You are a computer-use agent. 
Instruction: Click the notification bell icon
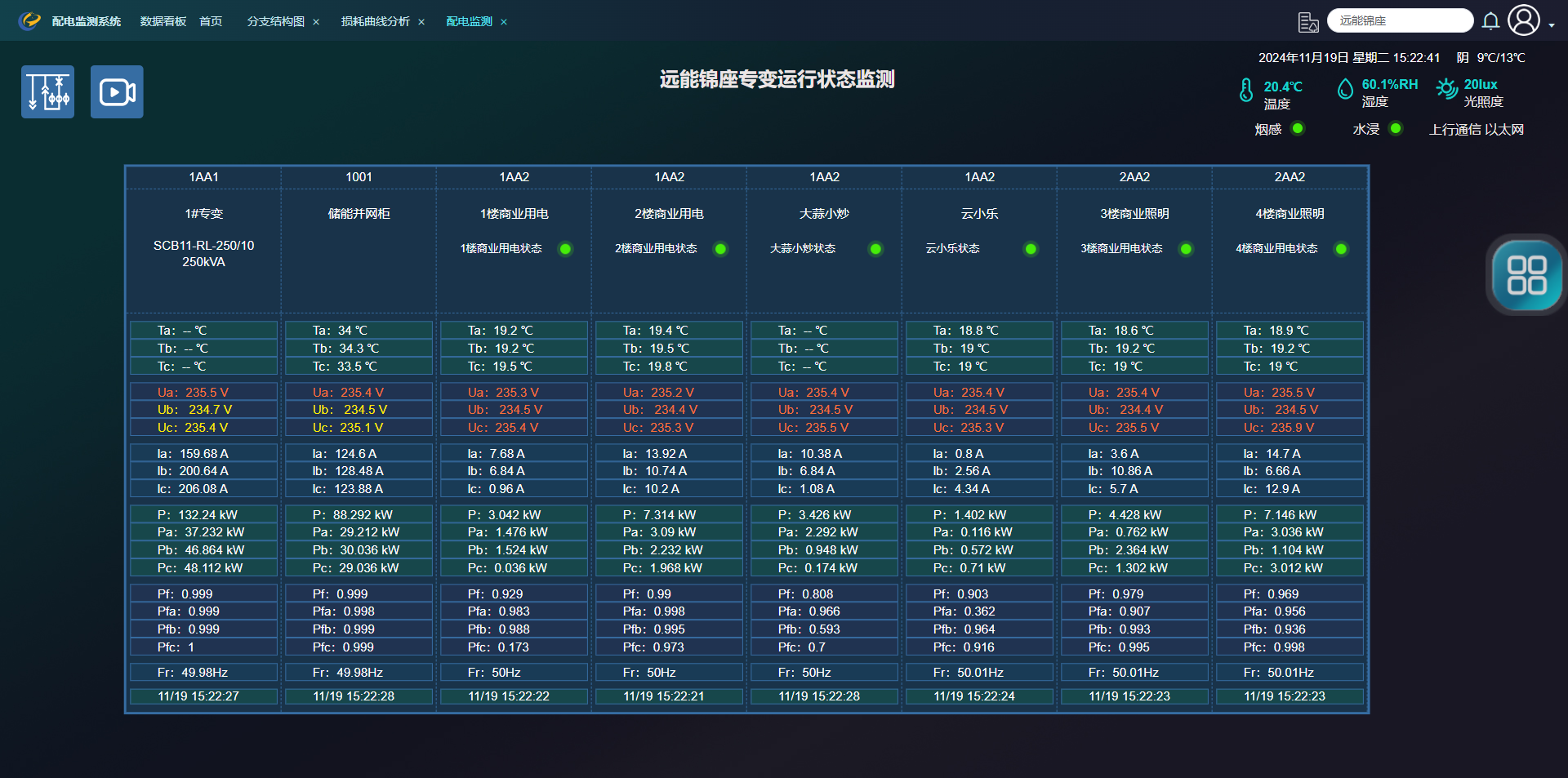click(x=1490, y=21)
